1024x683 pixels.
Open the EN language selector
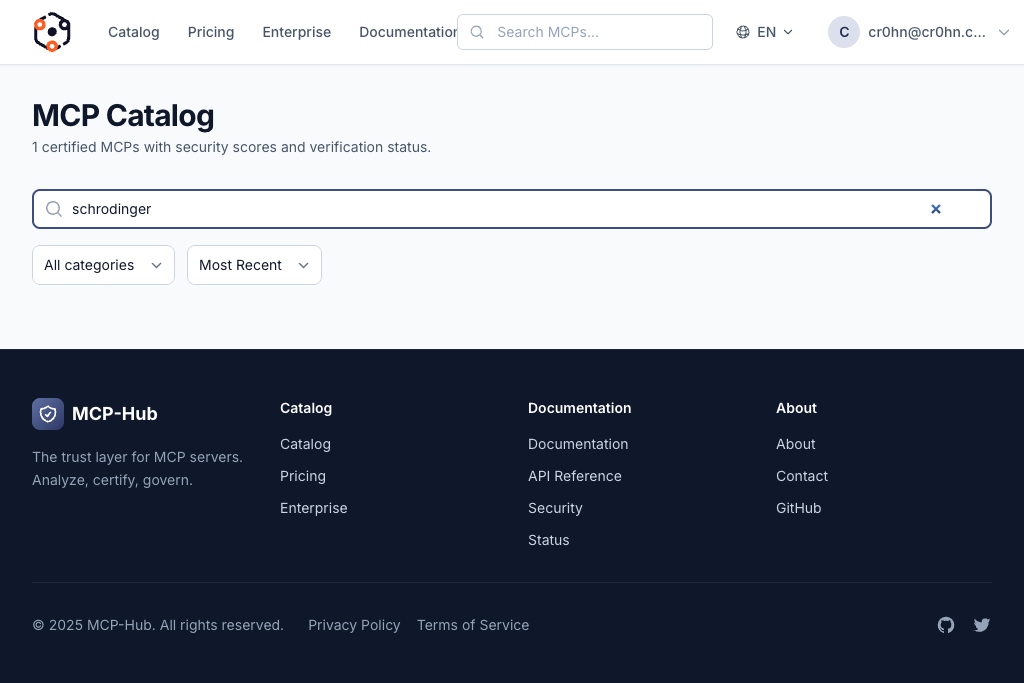(766, 32)
